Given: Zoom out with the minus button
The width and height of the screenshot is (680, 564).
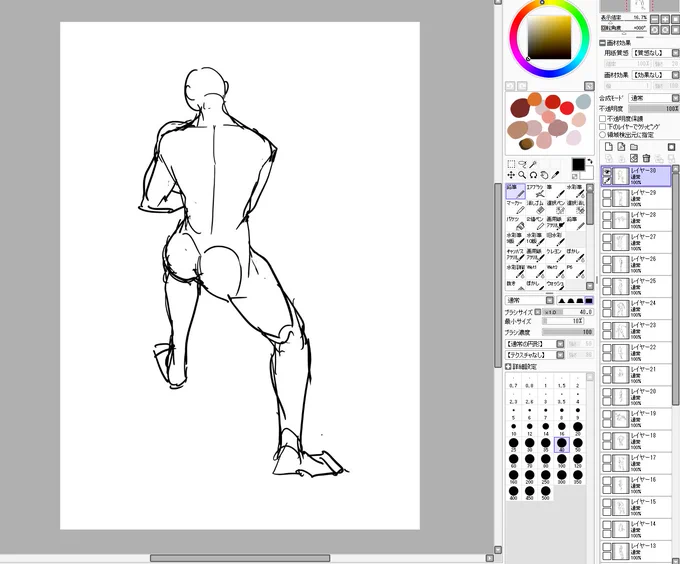Looking at the screenshot, I should pos(655,19).
